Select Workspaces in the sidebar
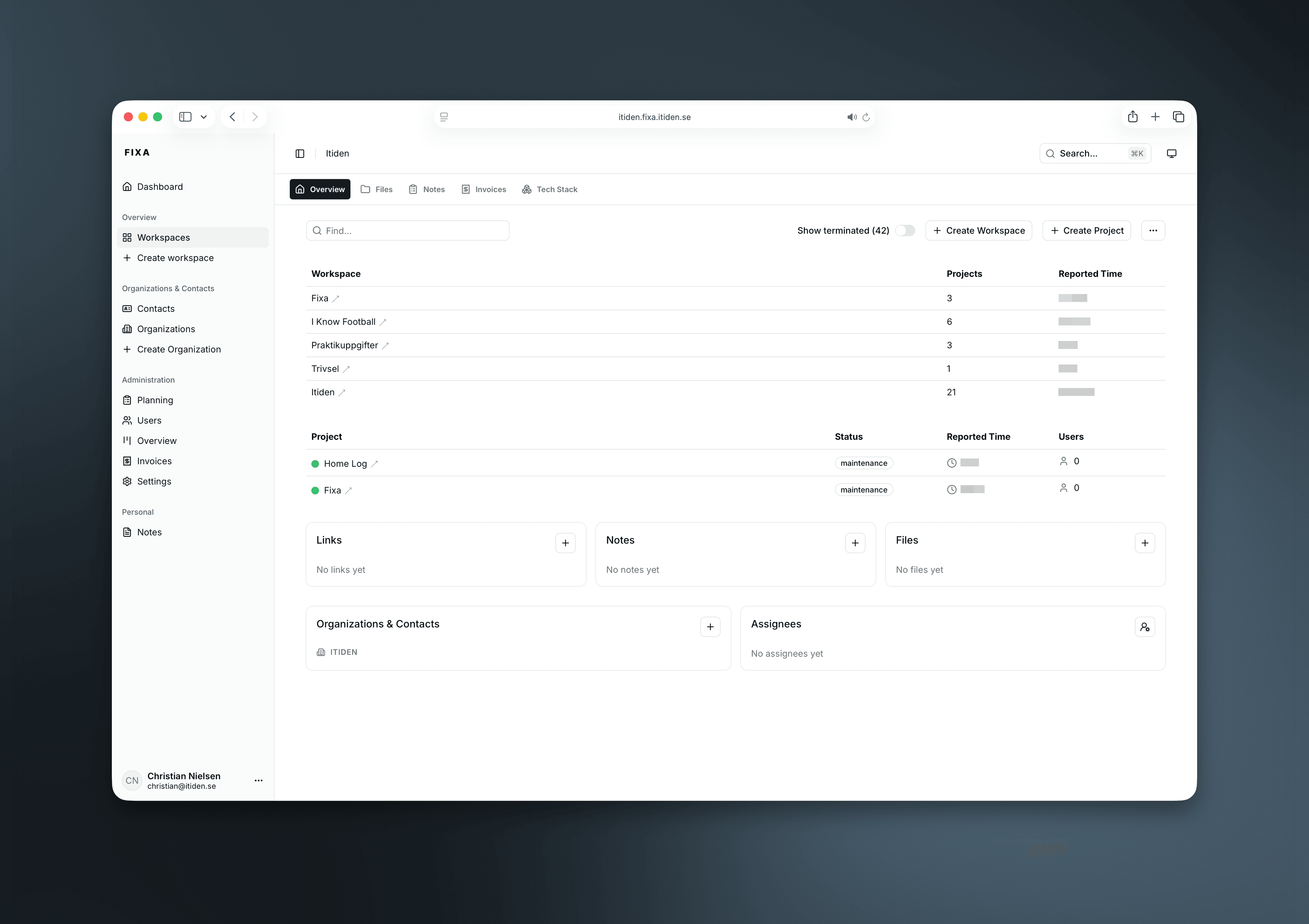Image resolution: width=1309 pixels, height=924 pixels. click(x=193, y=237)
